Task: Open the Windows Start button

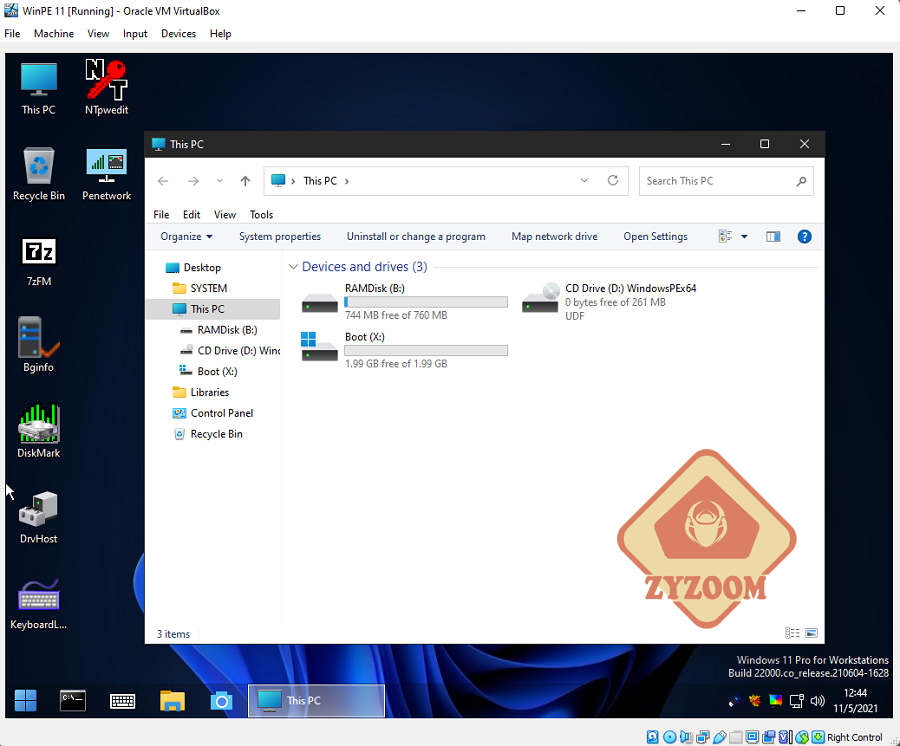Action: (x=25, y=701)
